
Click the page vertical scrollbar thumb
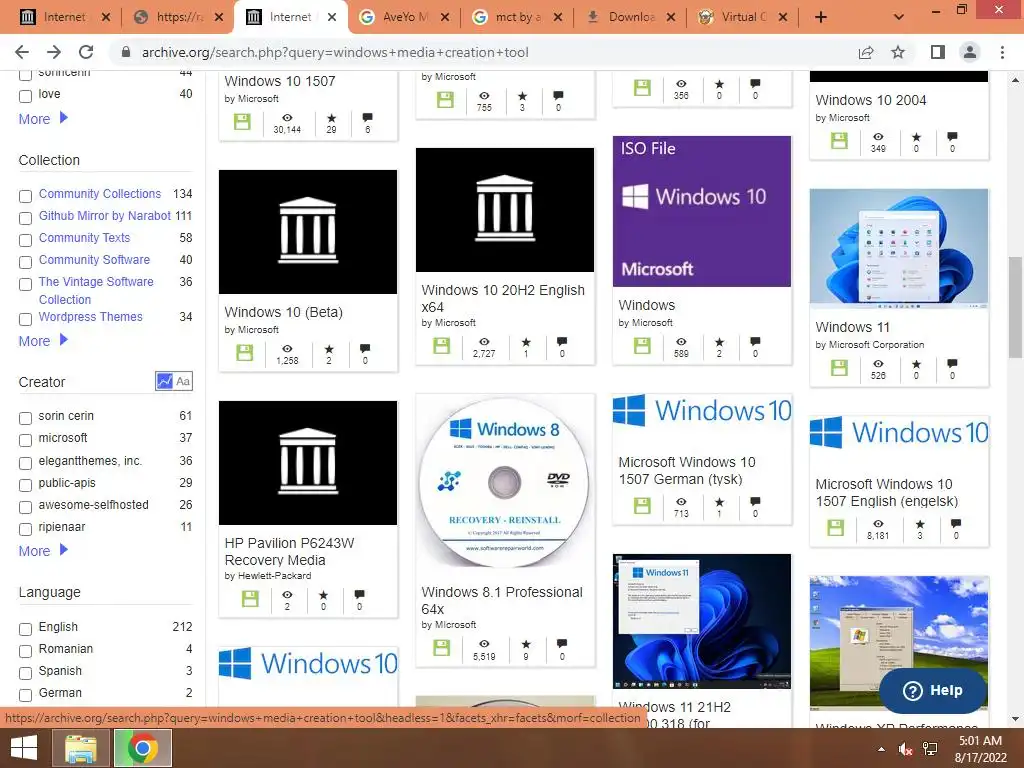(x=1016, y=307)
